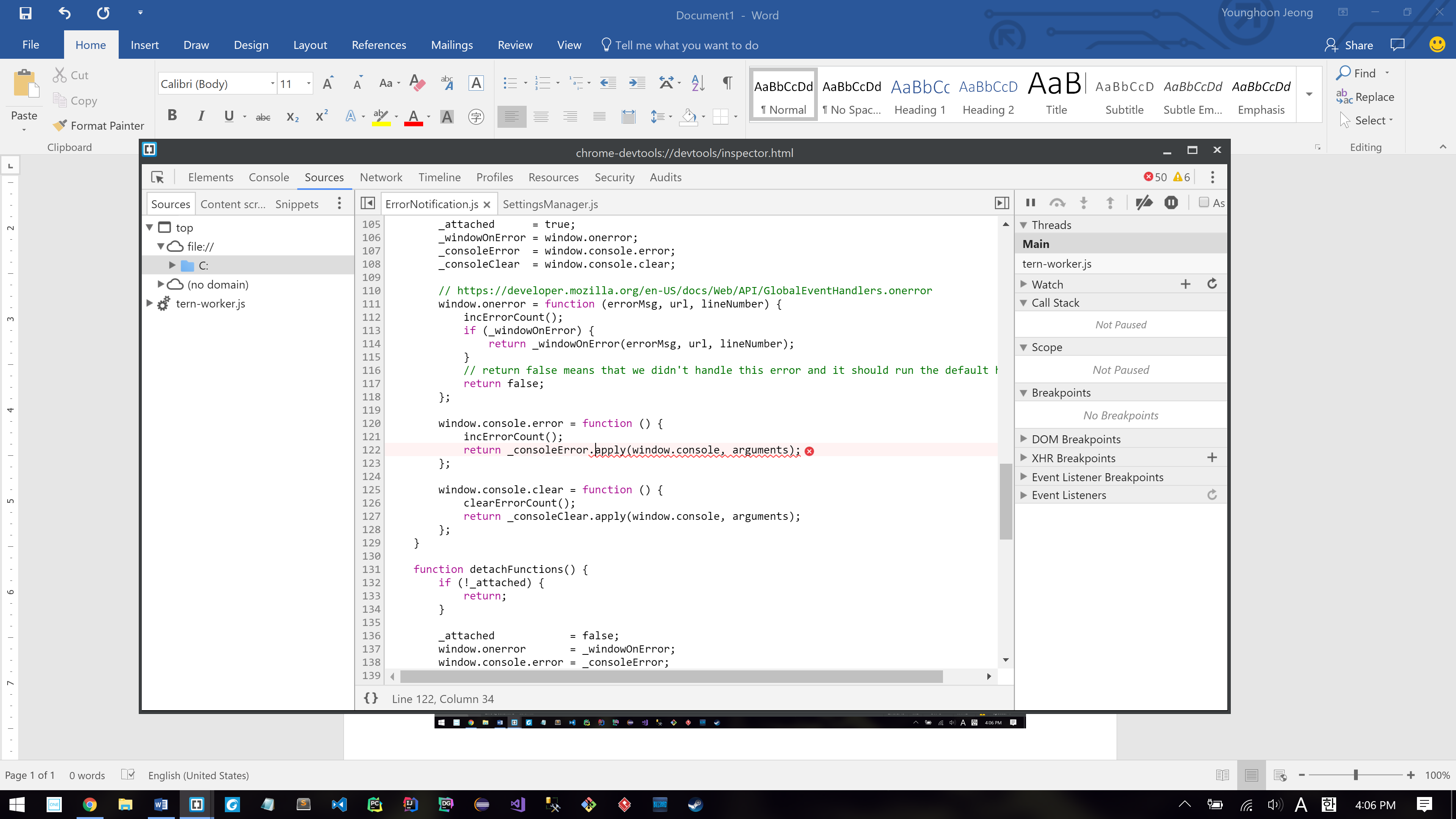Expand the C: folder in tree
The width and height of the screenshot is (1456, 819).
(173, 265)
